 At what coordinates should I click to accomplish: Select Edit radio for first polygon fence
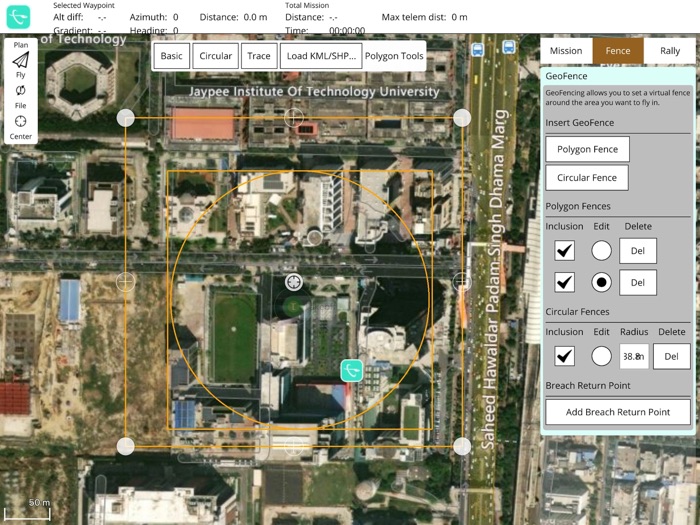tap(601, 250)
